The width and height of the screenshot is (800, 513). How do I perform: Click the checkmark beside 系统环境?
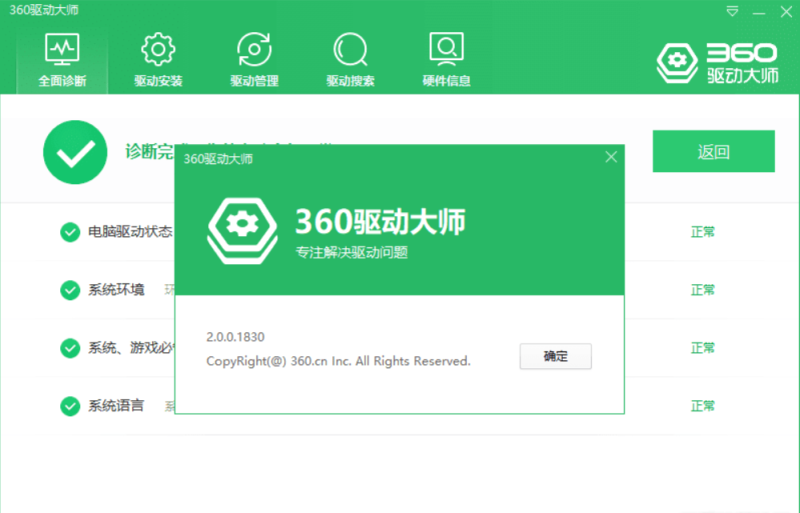pyautogui.click(x=70, y=290)
